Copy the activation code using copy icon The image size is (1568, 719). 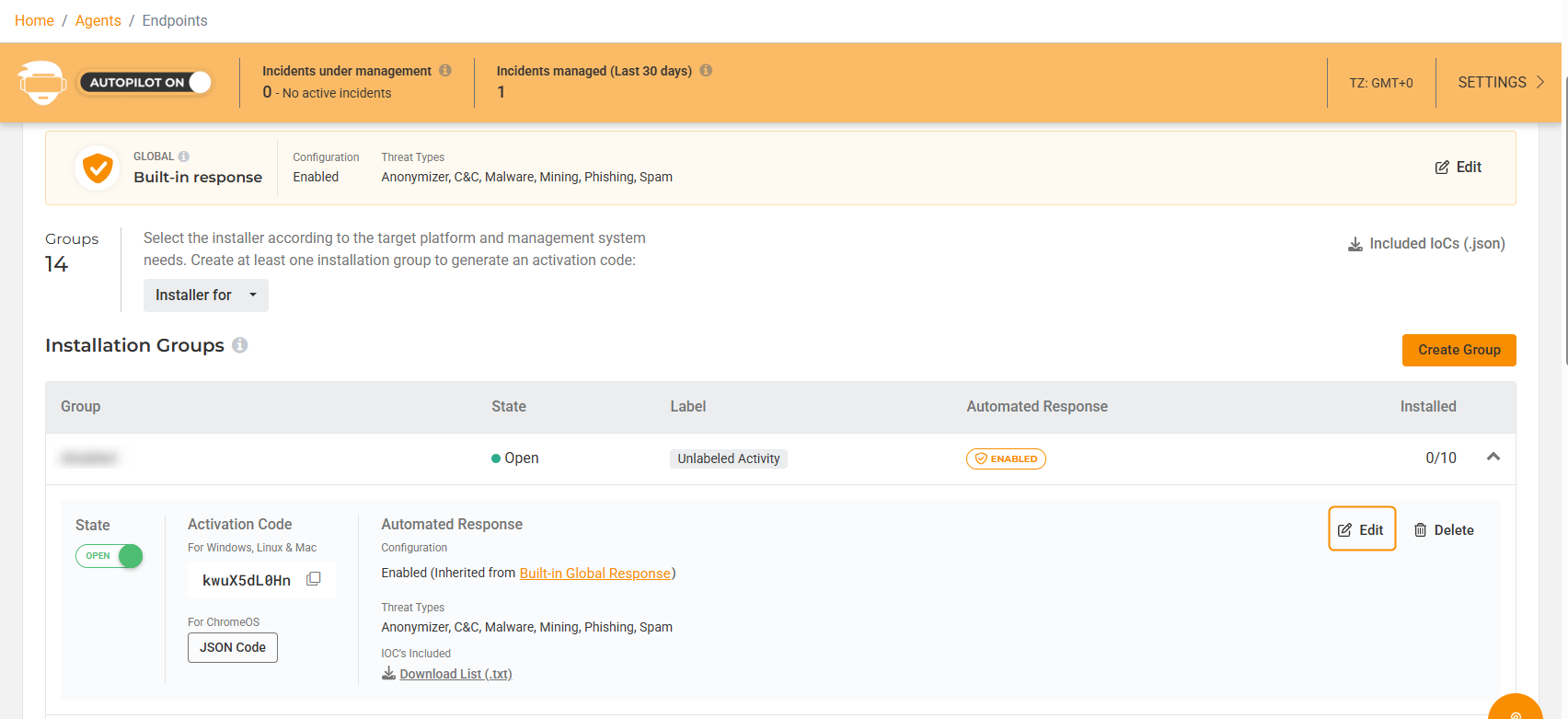314,579
